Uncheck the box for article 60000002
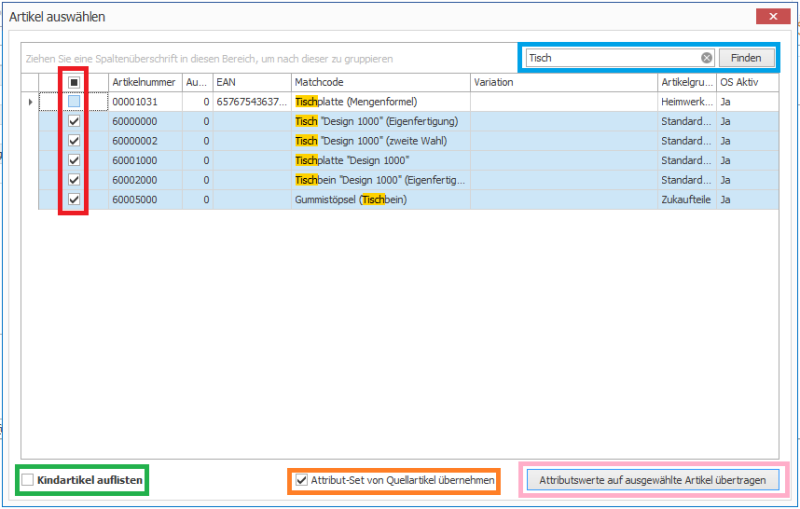This screenshot has height=509, width=800. click(x=74, y=141)
